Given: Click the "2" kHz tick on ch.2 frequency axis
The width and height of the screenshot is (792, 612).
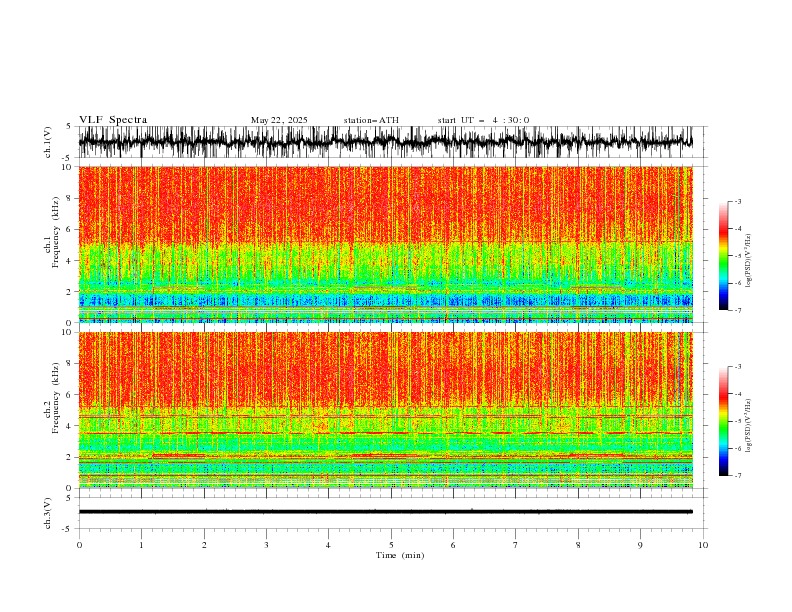Looking at the screenshot, I should click(71, 457).
